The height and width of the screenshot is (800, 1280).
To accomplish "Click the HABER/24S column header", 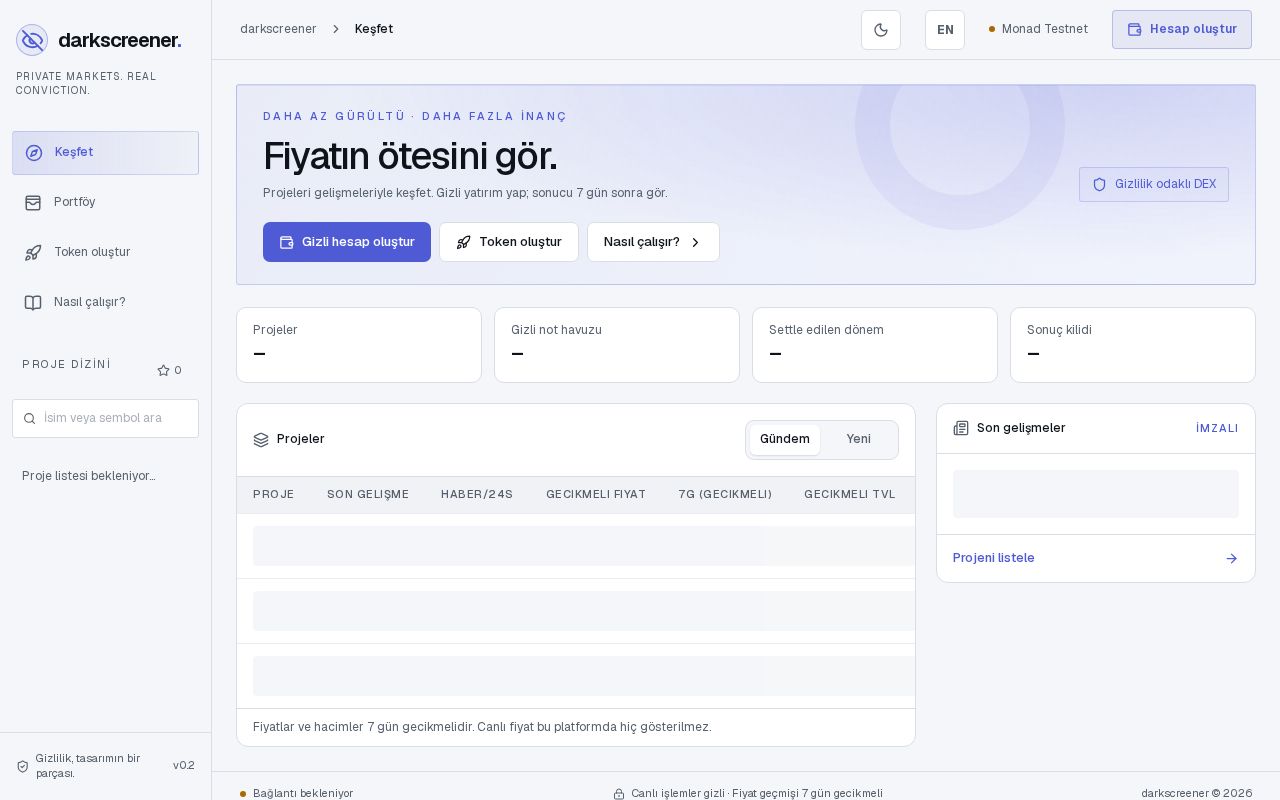I will tap(477, 495).
